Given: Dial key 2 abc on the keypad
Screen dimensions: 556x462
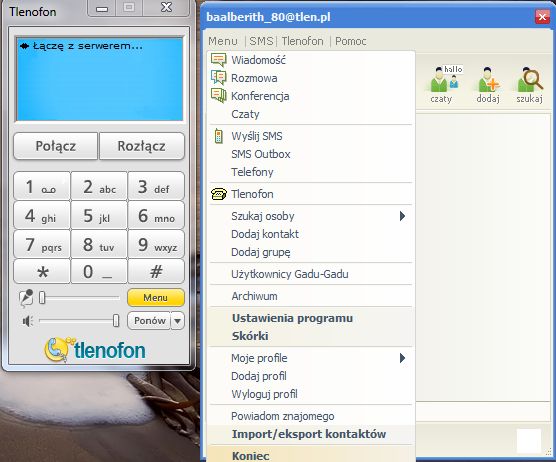Looking at the screenshot, I should pos(99,187).
